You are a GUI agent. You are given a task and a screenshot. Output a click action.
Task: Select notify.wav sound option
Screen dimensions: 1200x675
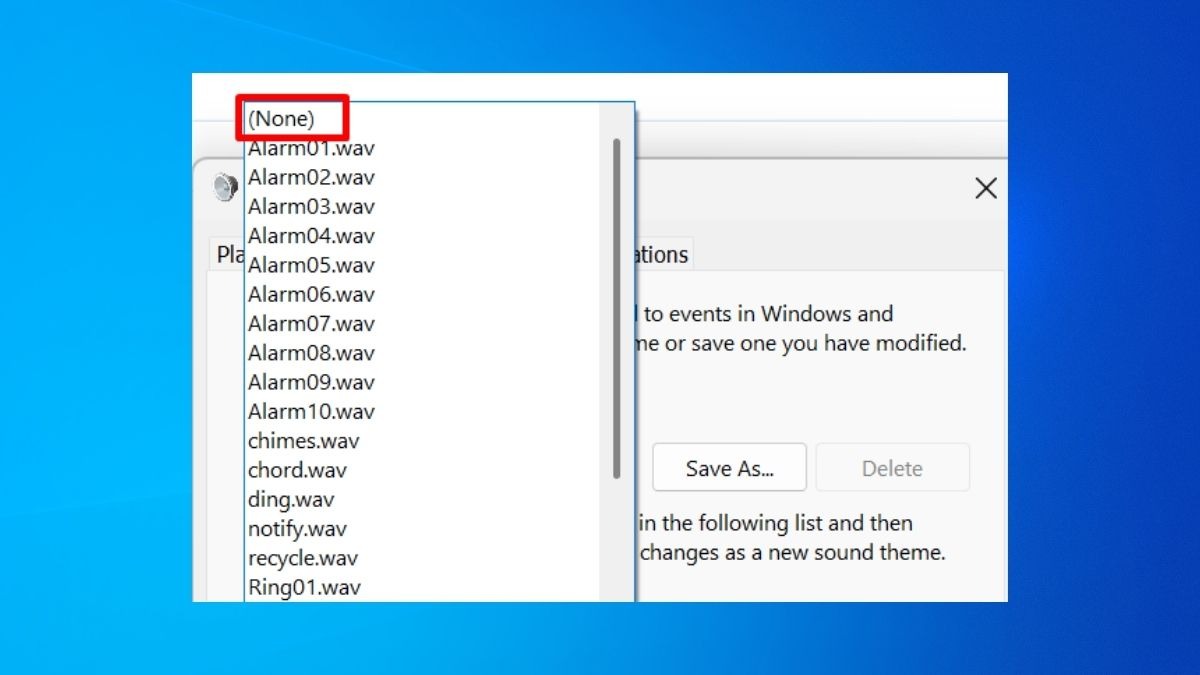click(297, 528)
